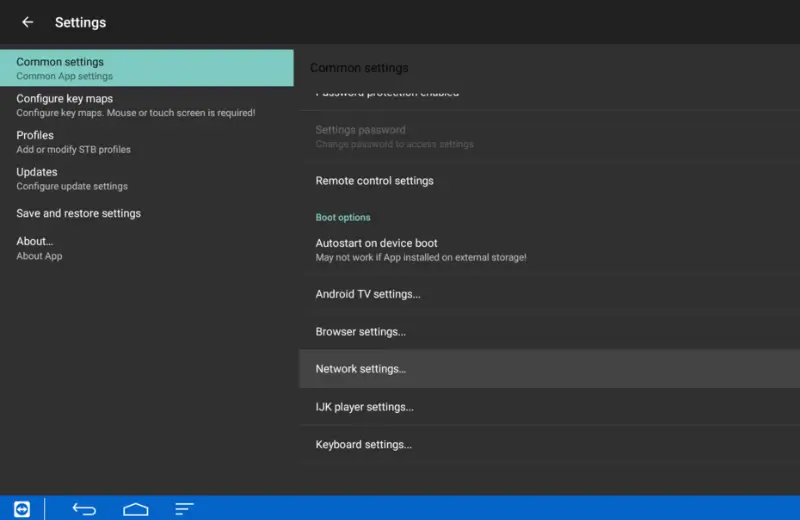Open Remote control settings
This screenshot has width=800, height=520.
pyautogui.click(x=548, y=181)
